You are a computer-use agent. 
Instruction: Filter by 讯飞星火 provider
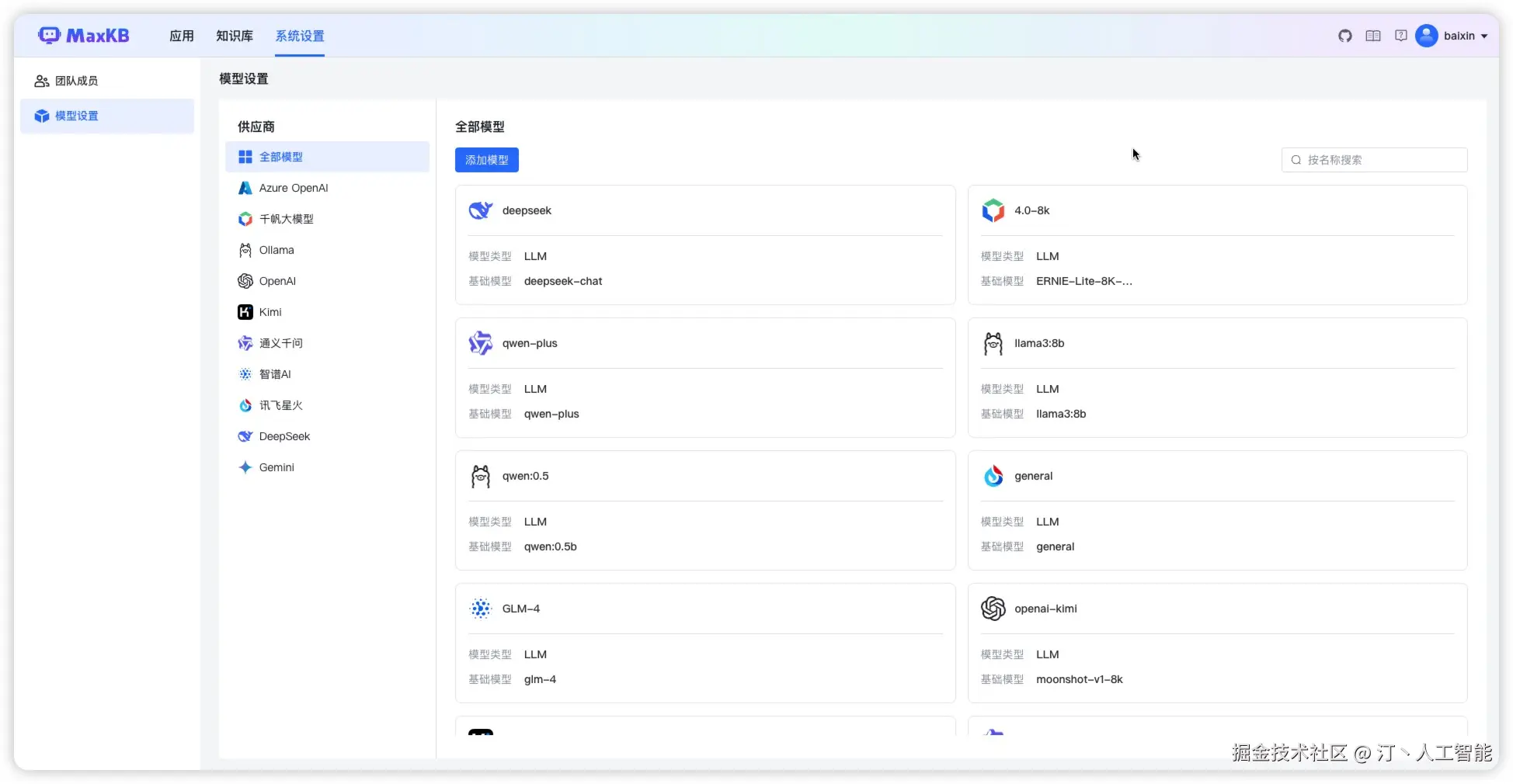327,405
